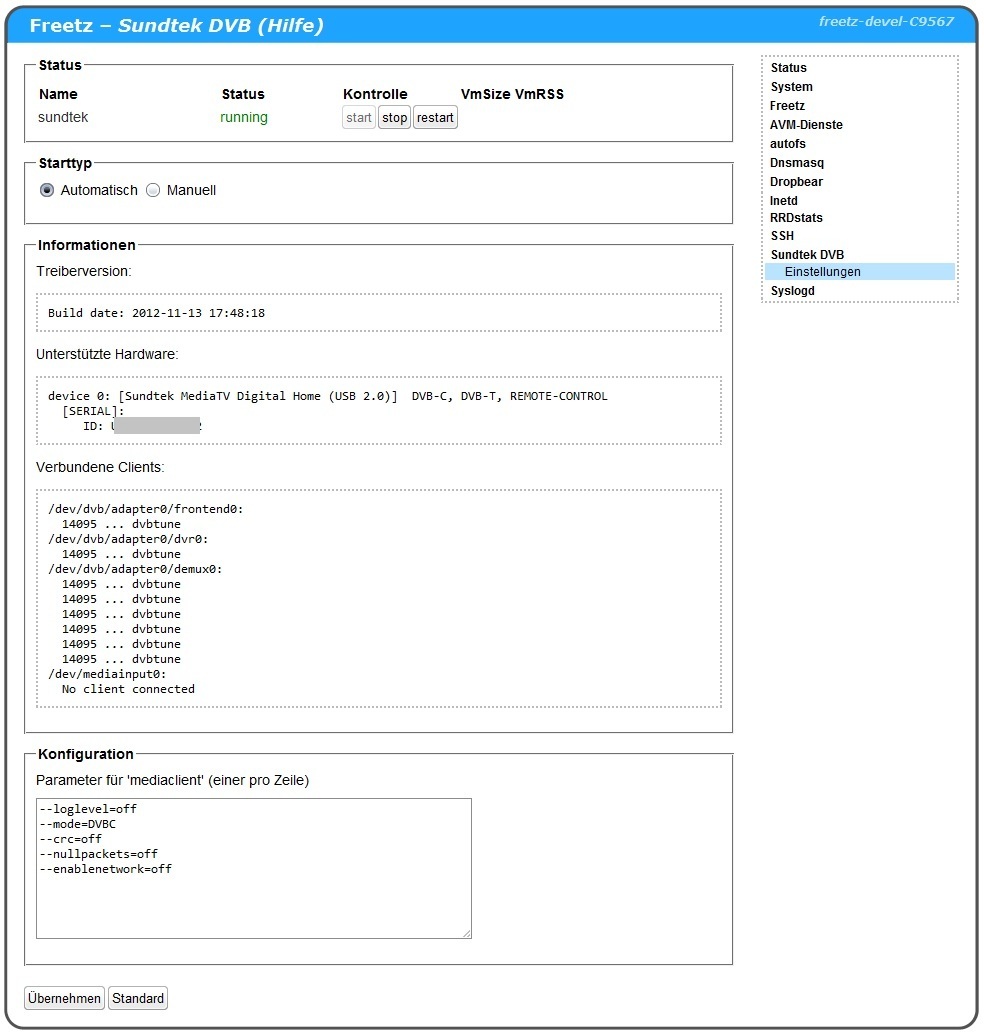984x1035 pixels.
Task: Open the Syslogd sidebar entry
Action: [x=792, y=291]
